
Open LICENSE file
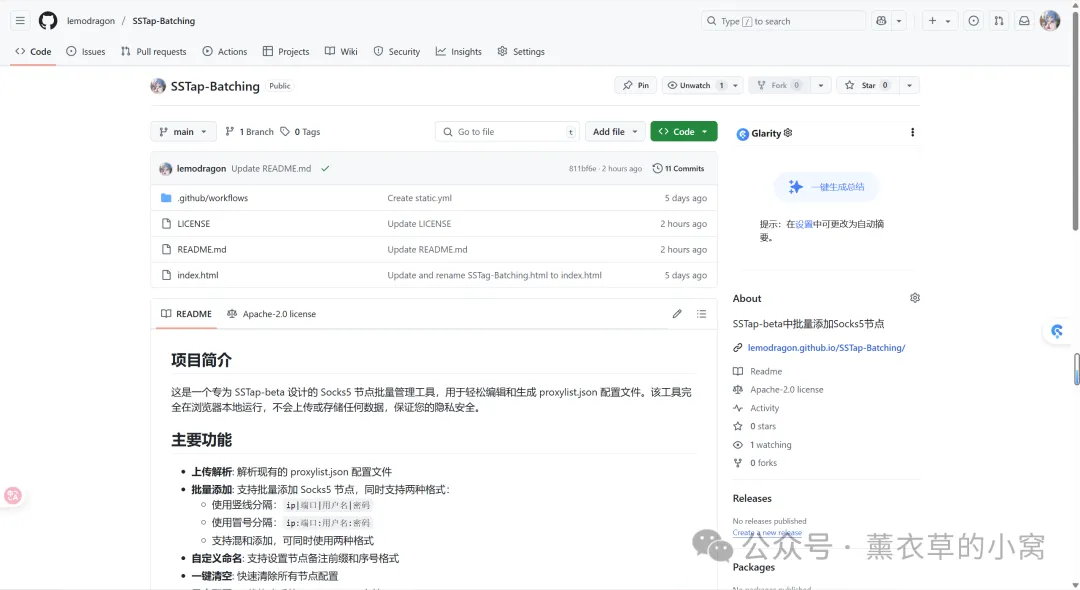194,224
